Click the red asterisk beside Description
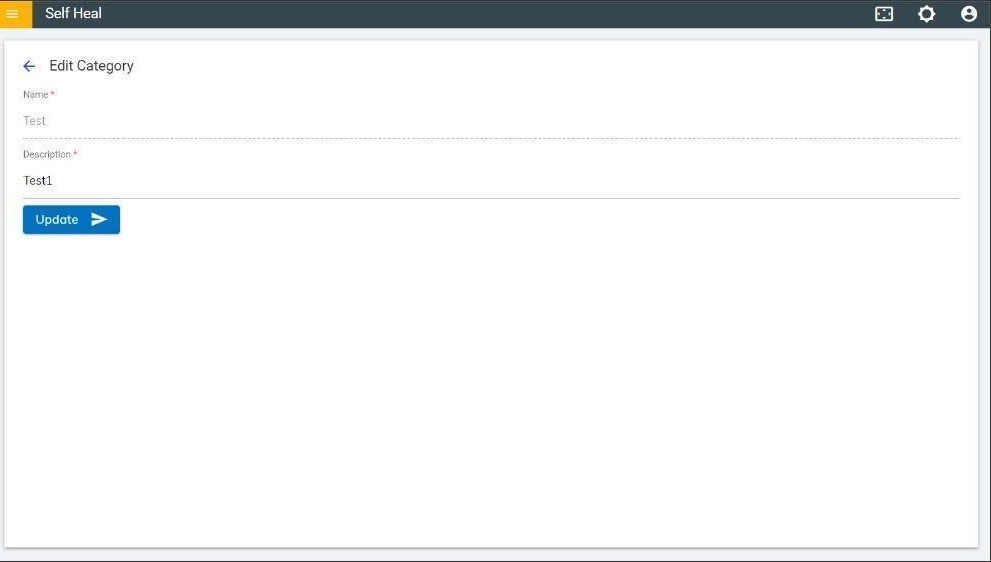 pos(75,154)
